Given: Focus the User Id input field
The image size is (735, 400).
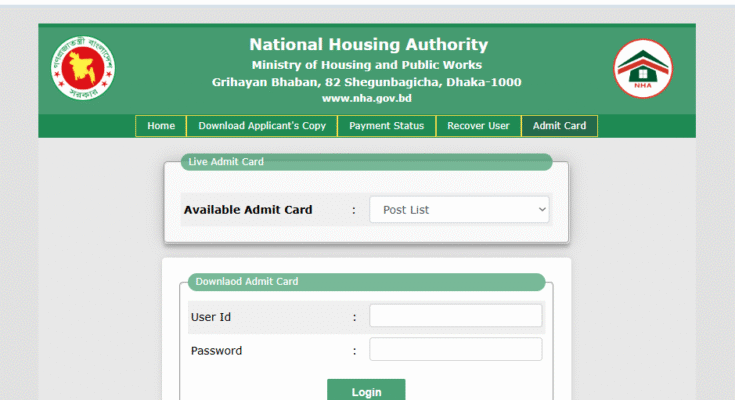Looking at the screenshot, I should [x=456, y=316].
